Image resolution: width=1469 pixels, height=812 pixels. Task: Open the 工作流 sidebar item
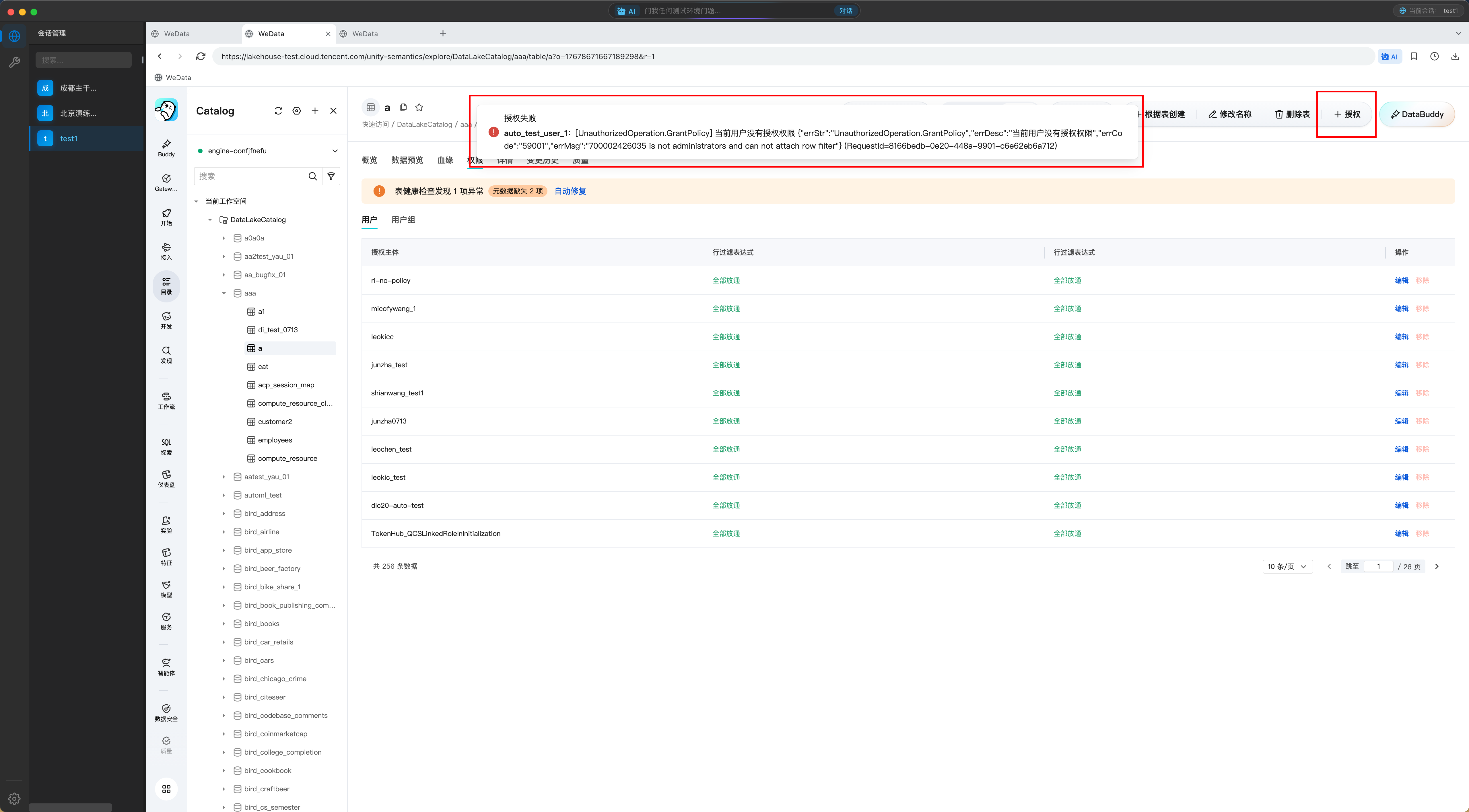[x=166, y=401]
